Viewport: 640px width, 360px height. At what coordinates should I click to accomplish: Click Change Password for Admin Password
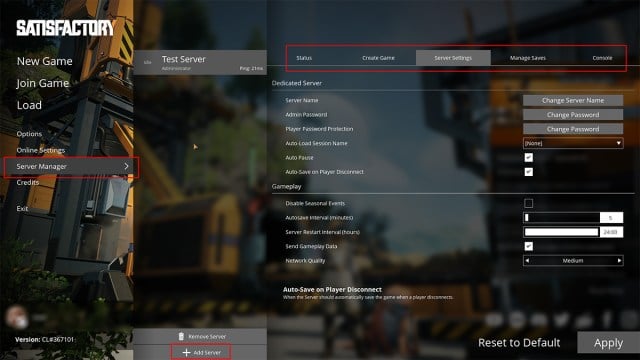point(573,115)
